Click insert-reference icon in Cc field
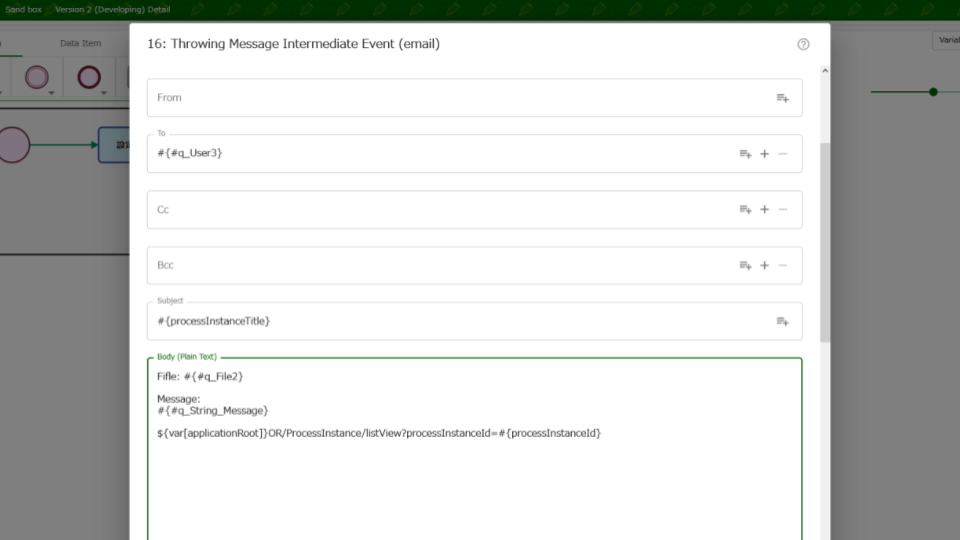Image resolution: width=960 pixels, height=540 pixels. click(745, 210)
